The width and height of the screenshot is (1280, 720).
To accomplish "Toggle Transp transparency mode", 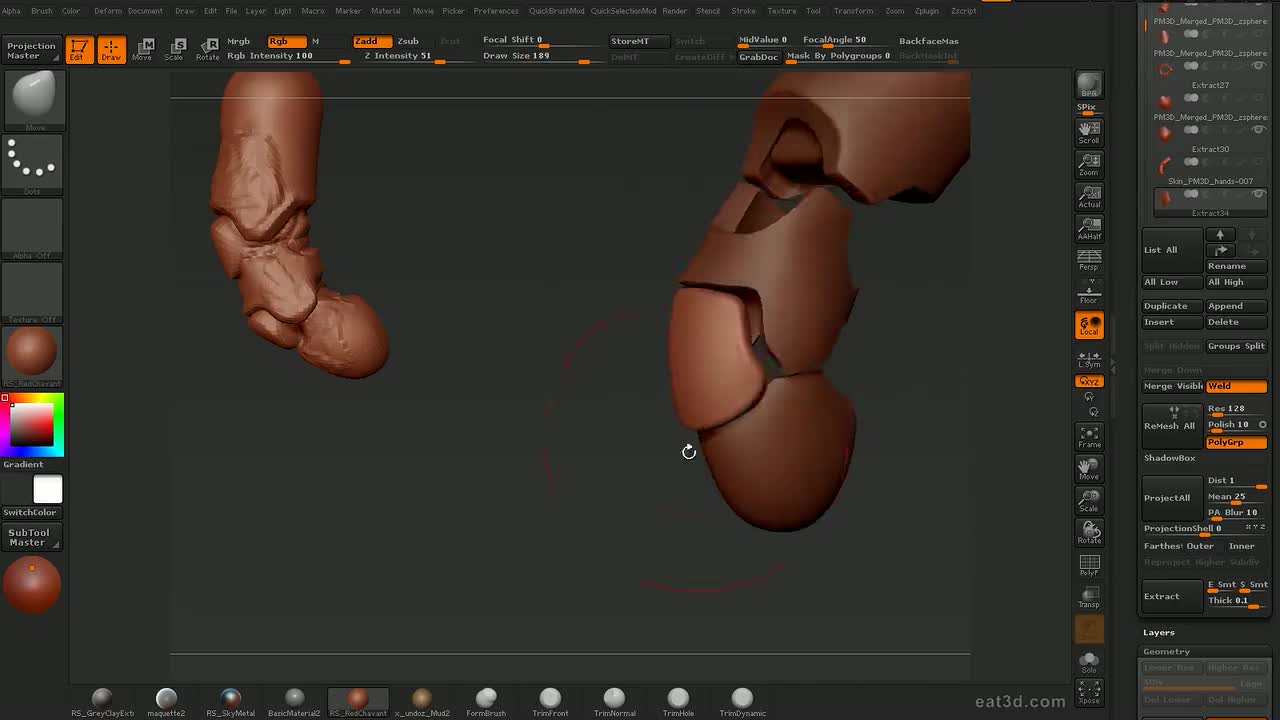I will 1089,597.
